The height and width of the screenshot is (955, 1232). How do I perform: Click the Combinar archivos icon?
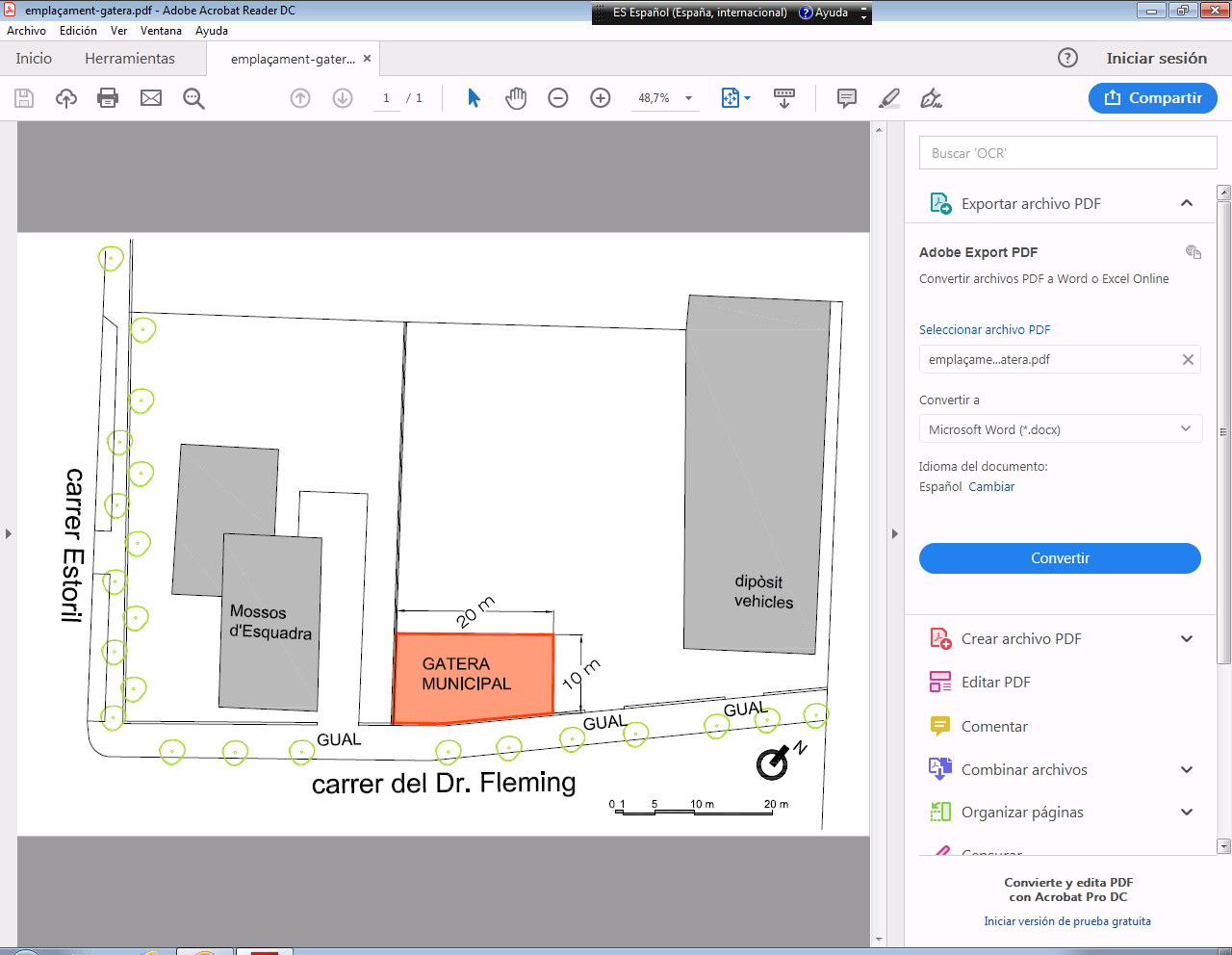(940, 769)
